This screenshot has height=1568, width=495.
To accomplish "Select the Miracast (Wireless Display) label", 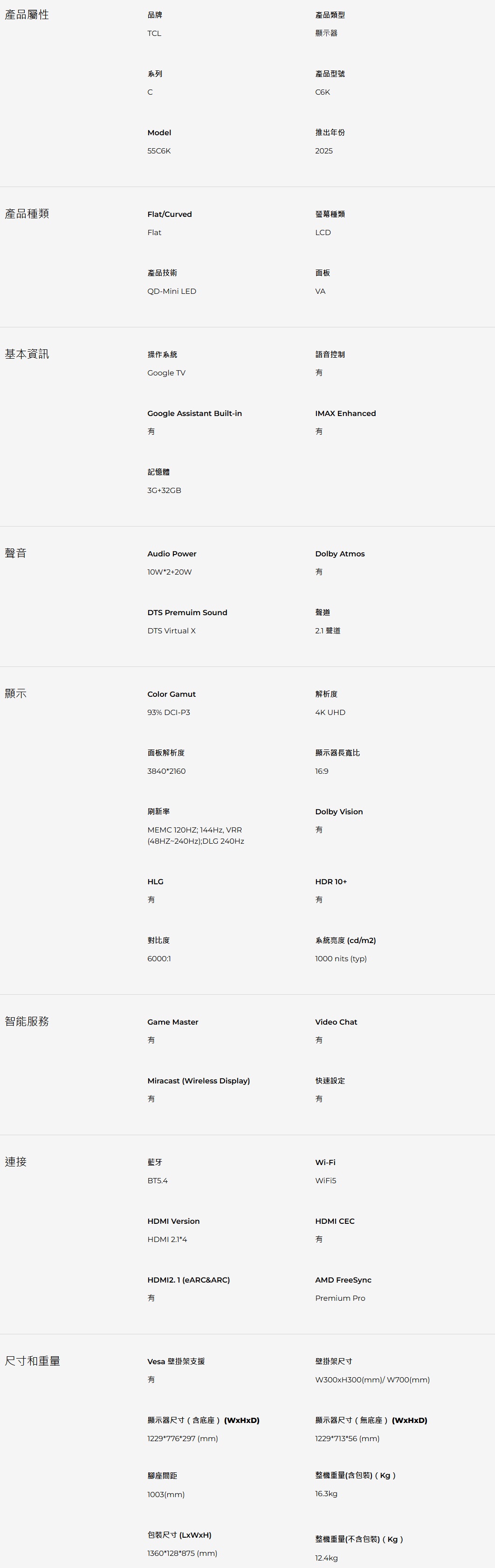I will pyautogui.click(x=198, y=1081).
